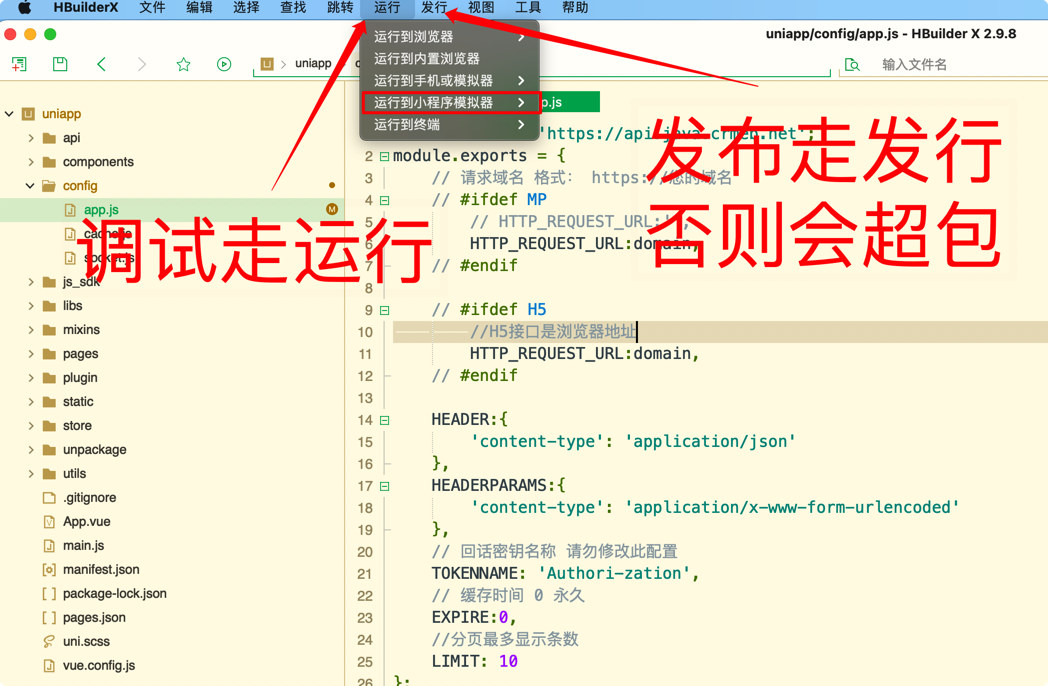Expand the libs folder chevron

(31, 306)
